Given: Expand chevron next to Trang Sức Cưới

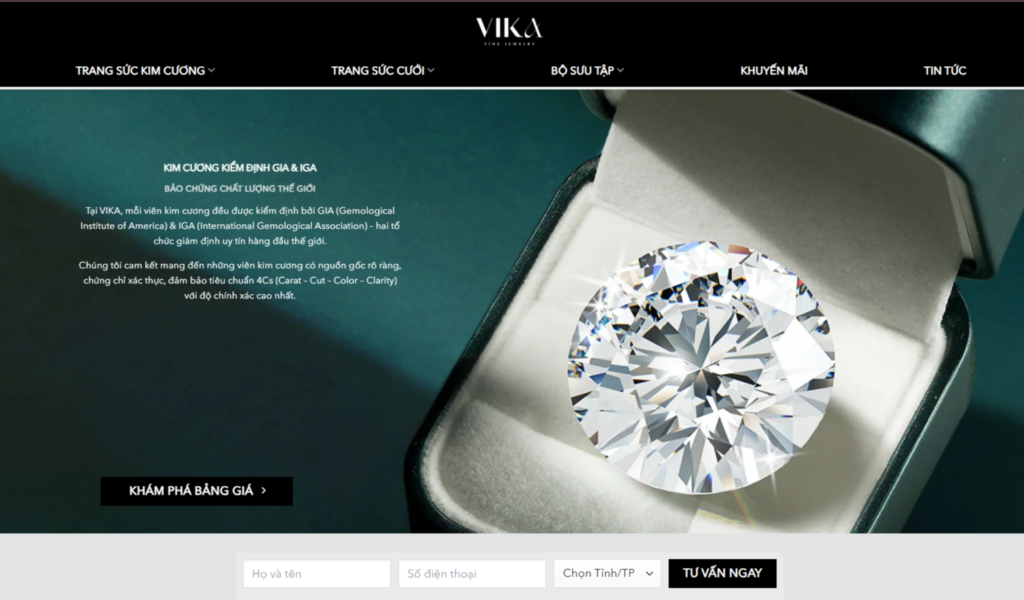Looking at the screenshot, I should click(431, 71).
